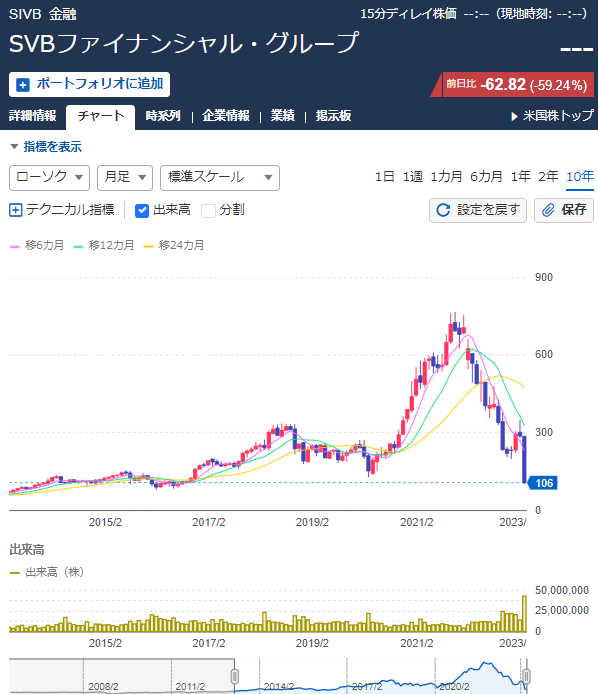Open the 掲示板 tab
The height and width of the screenshot is (694, 598).
[333, 116]
